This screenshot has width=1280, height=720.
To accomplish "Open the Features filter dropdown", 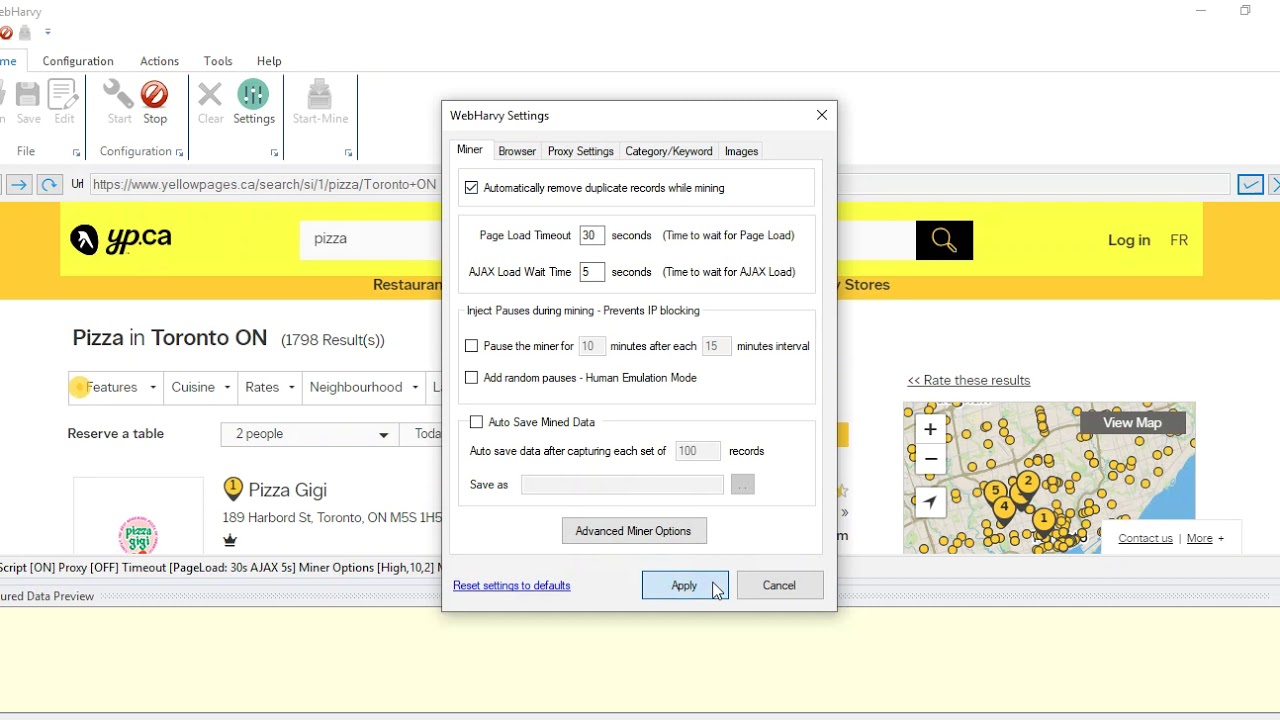I will [116, 387].
